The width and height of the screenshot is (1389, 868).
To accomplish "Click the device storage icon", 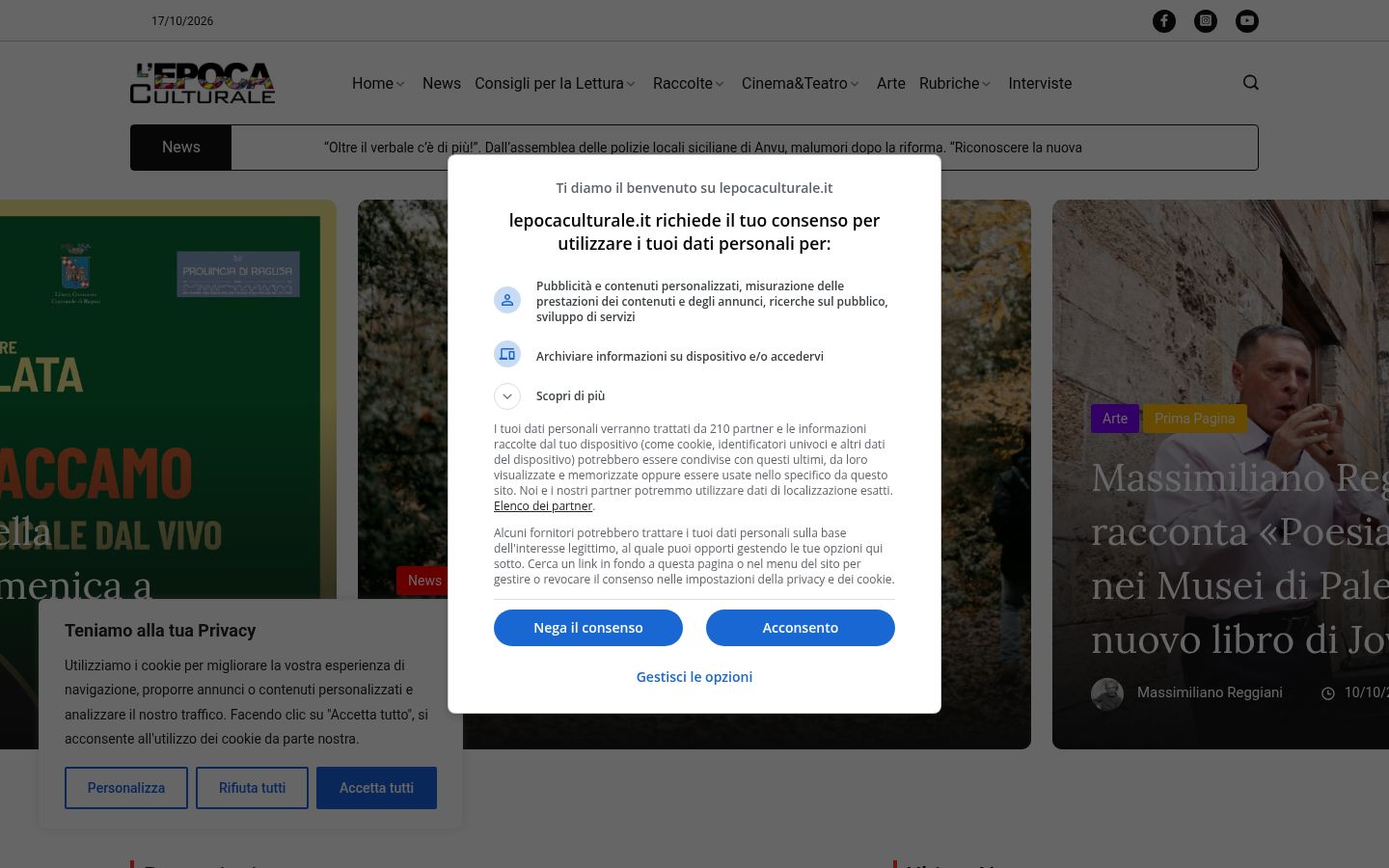I will click(507, 354).
